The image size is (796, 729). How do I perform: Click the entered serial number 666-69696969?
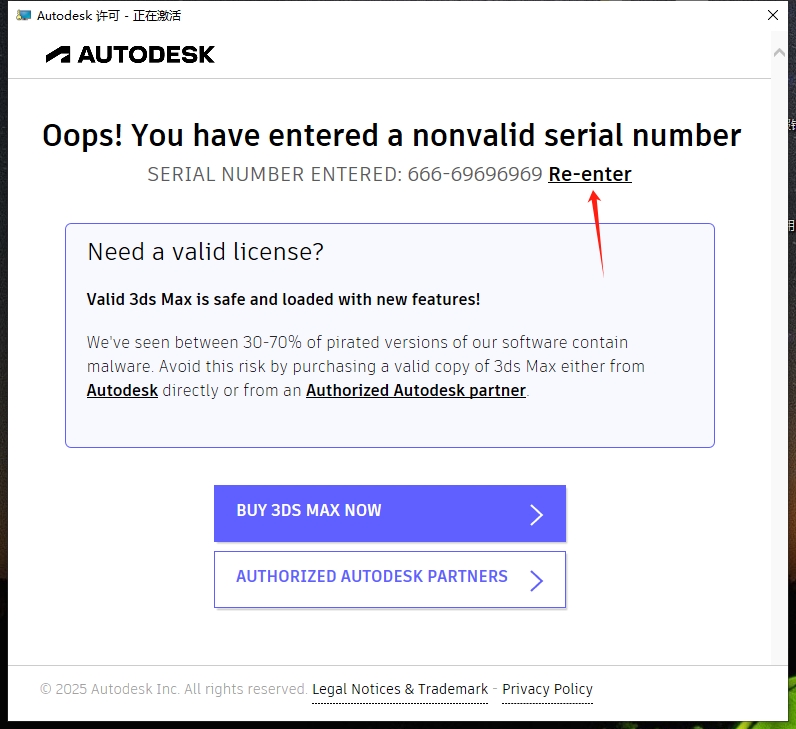(x=475, y=174)
